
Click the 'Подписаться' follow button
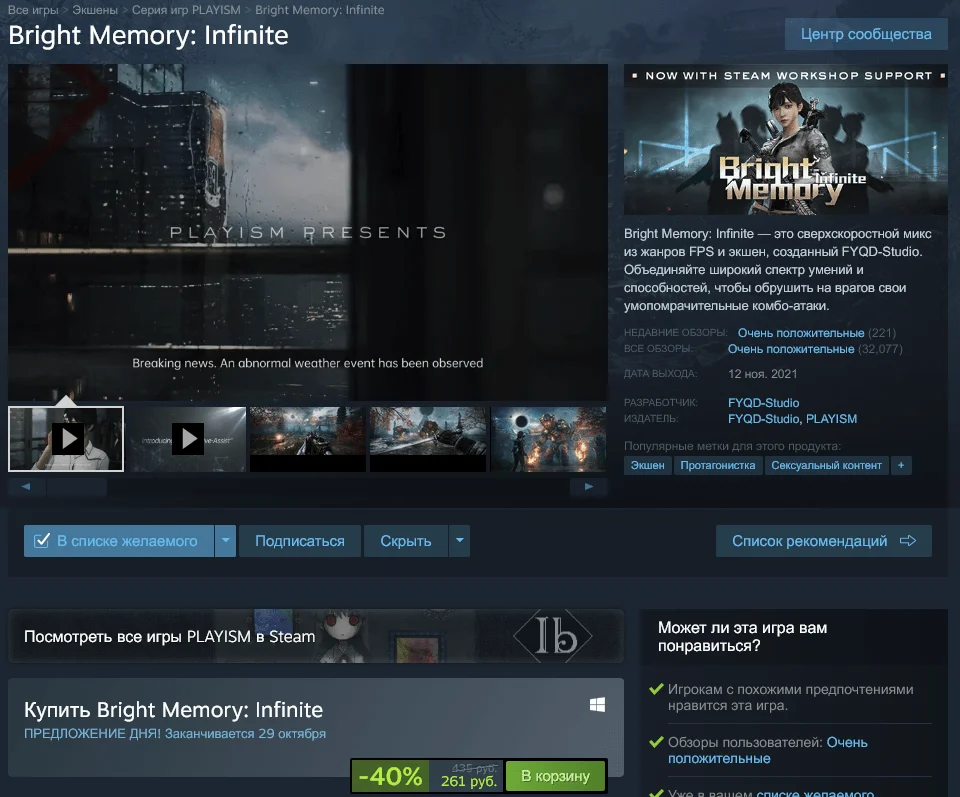(299, 541)
